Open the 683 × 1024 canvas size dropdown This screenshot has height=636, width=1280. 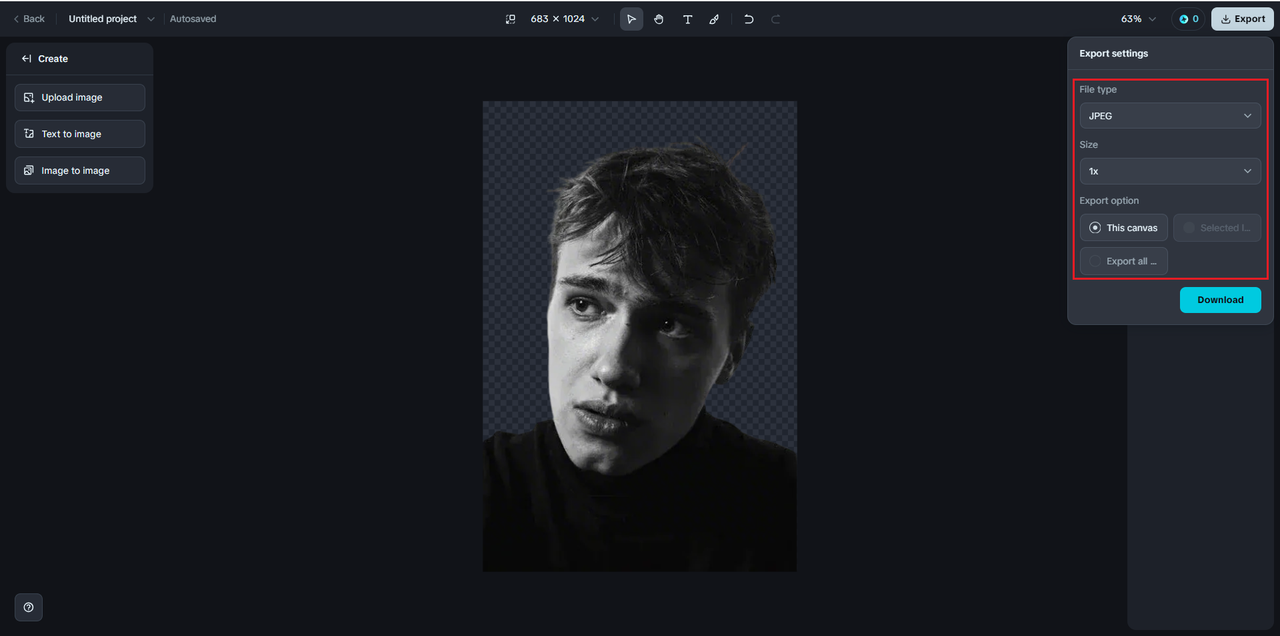click(x=565, y=19)
